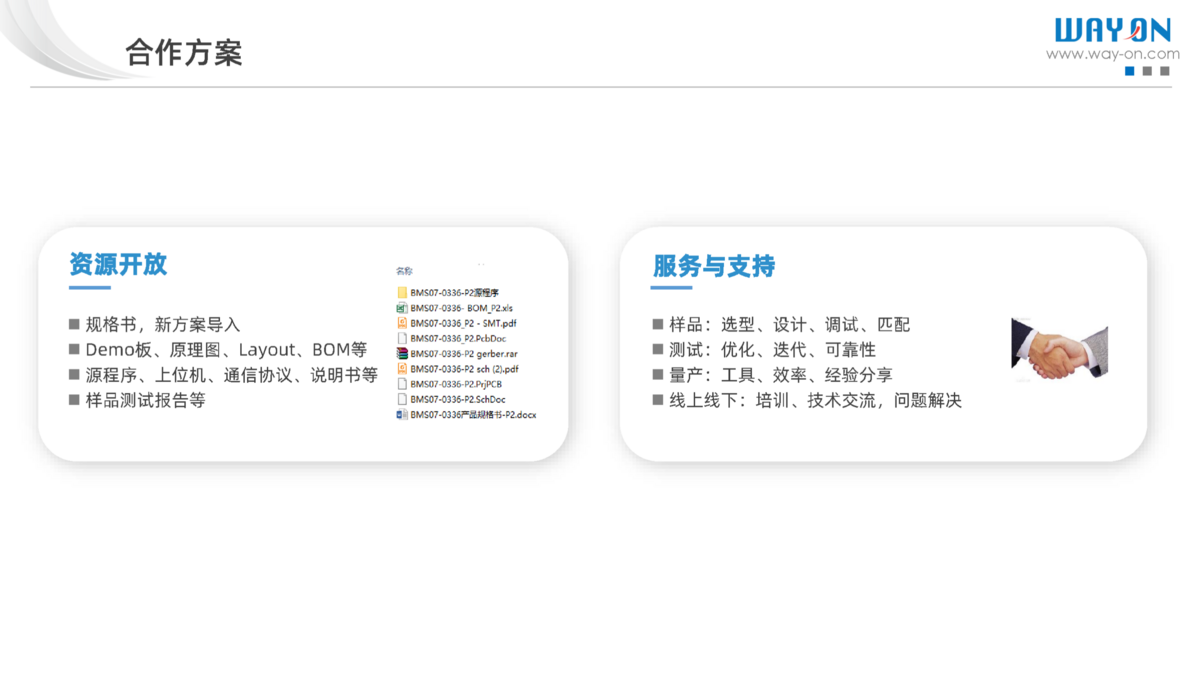Screen dimensions: 1200x675
Task: Click the P2.SchDoc file icon
Action: [x=402, y=399]
